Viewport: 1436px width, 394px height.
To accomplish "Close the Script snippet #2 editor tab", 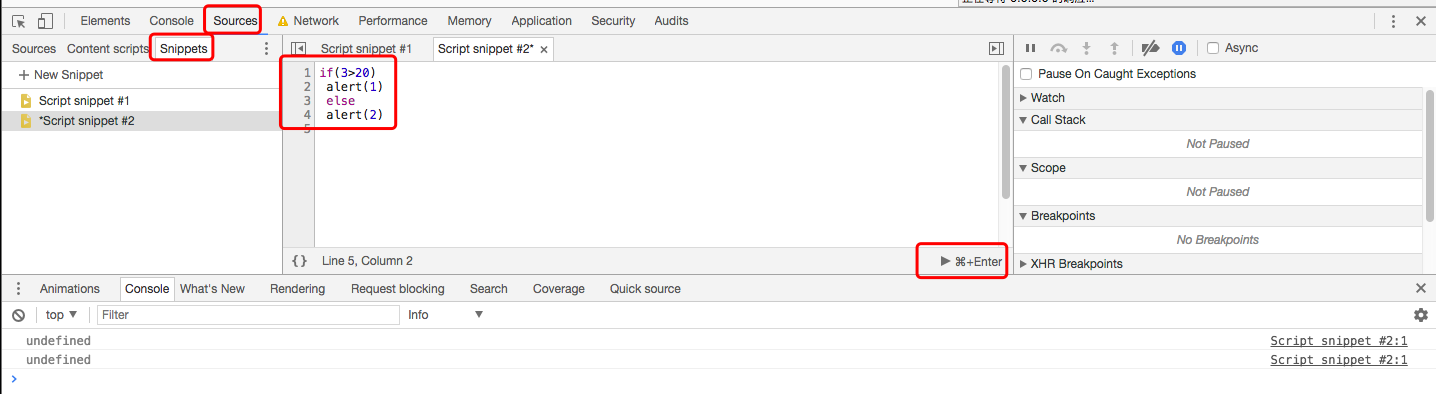I will (543, 49).
